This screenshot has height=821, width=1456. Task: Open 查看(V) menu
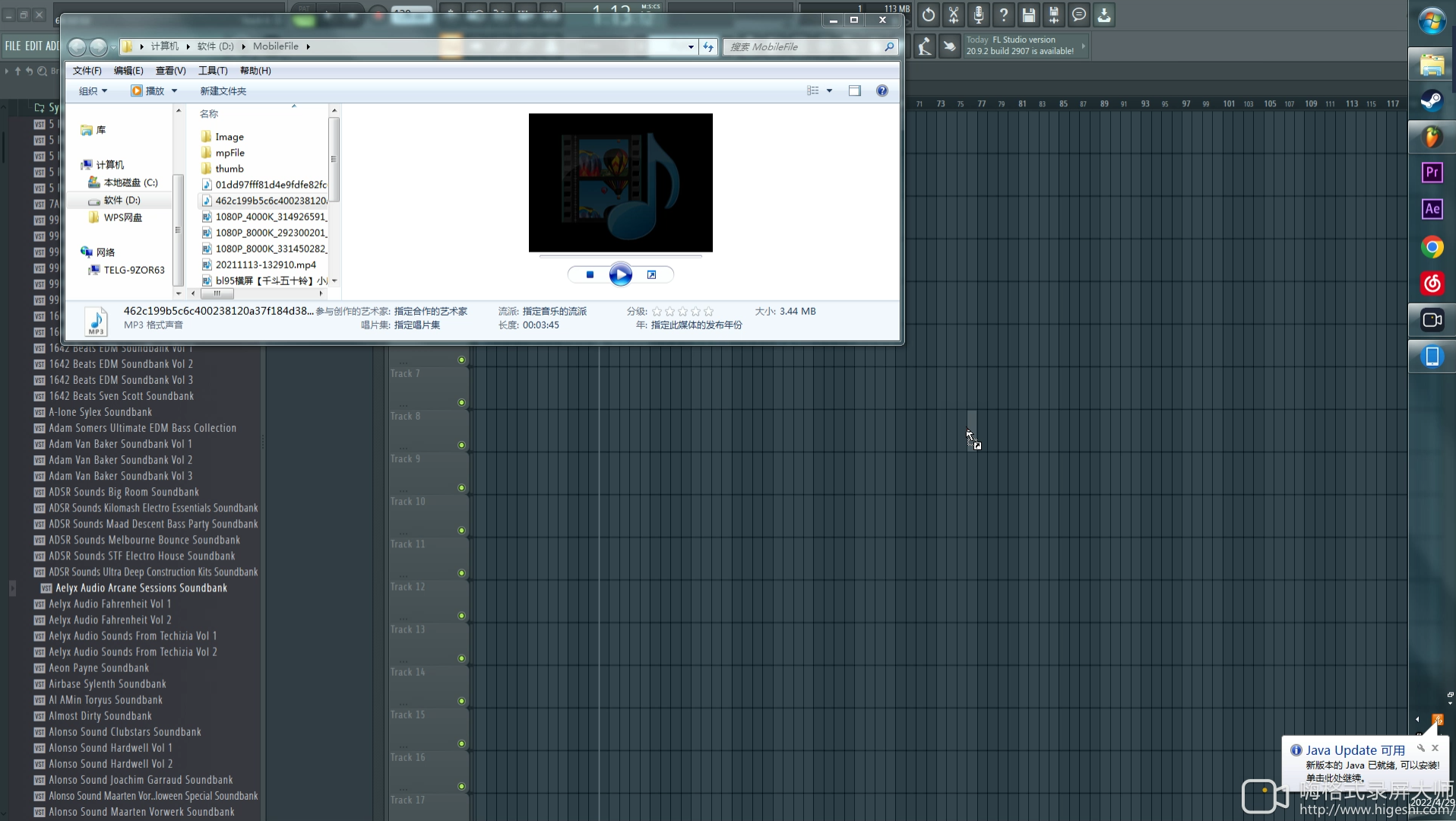click(170, 71)
